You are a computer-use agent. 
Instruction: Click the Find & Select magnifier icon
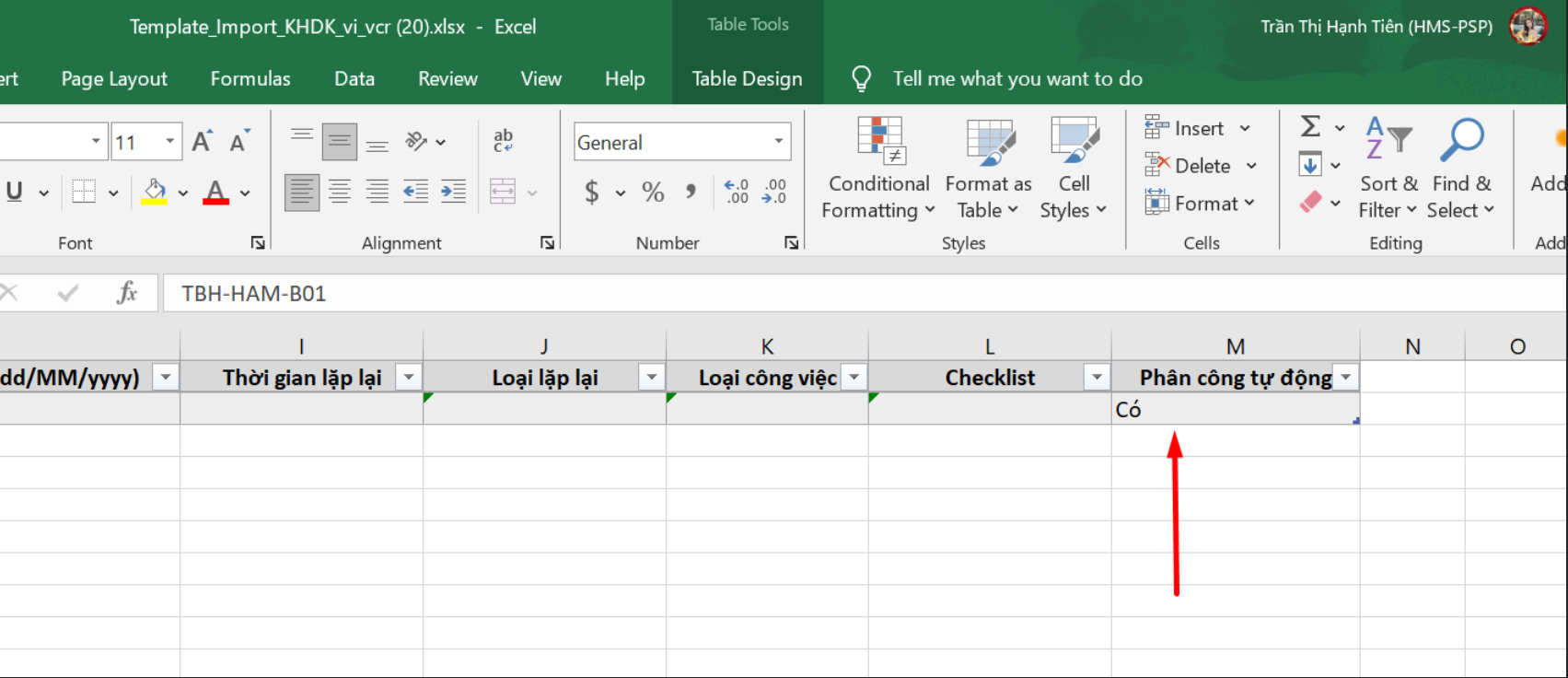1461,141
